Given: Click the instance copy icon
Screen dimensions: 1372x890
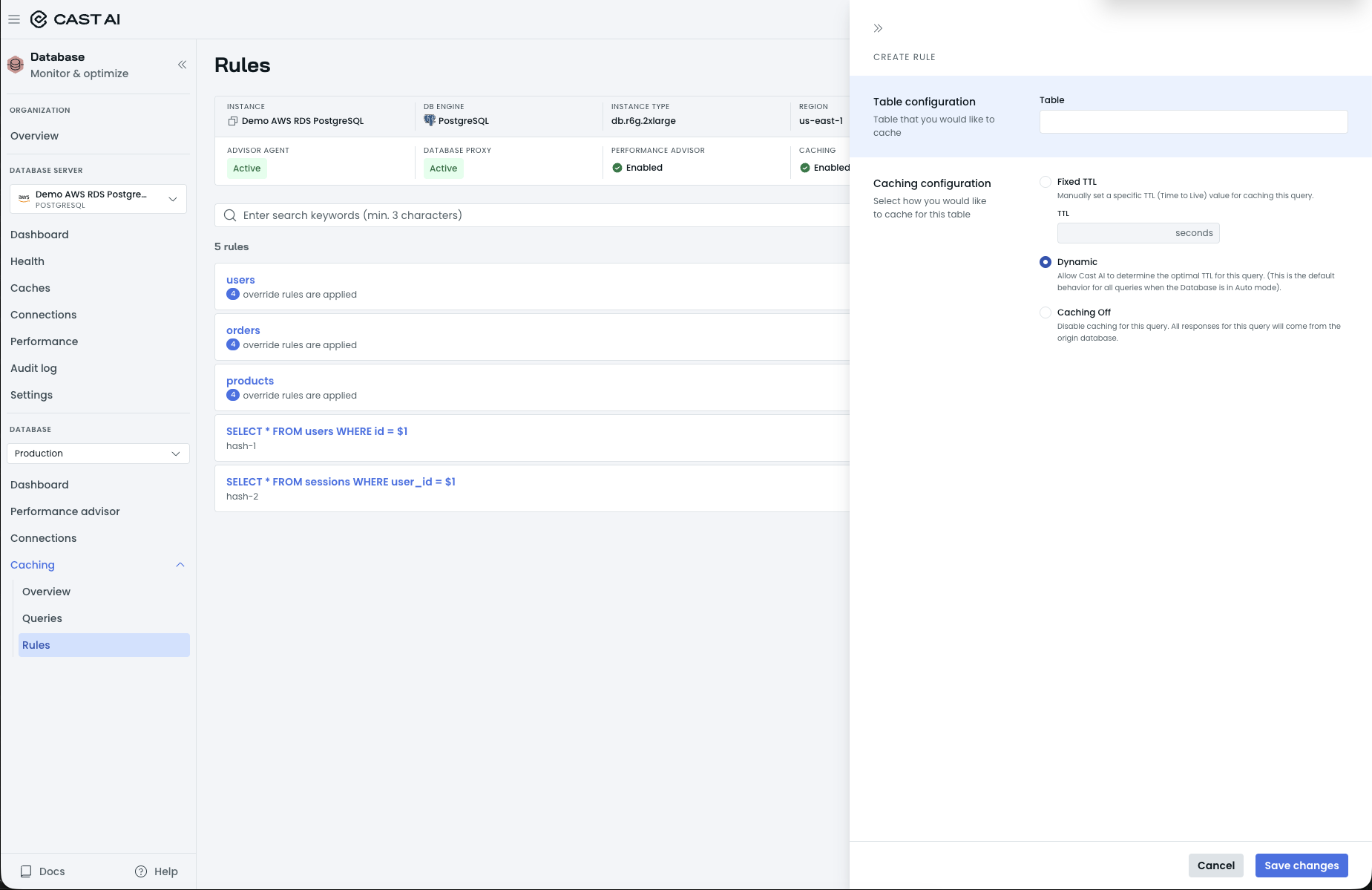Looking at the screenshot, I should [232, 121].
